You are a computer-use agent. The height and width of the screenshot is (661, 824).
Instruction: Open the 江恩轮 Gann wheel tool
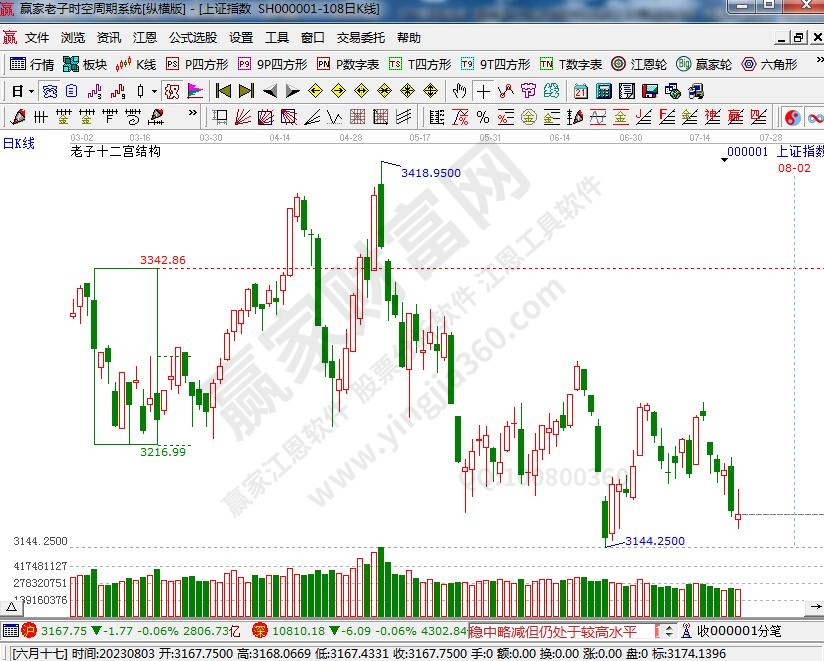[x=639, y=64]
